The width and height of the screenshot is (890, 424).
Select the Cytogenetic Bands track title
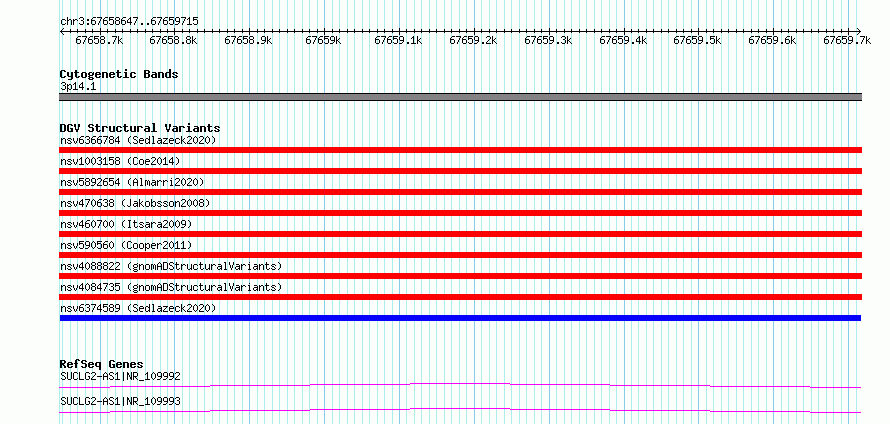tap(119, 74)
